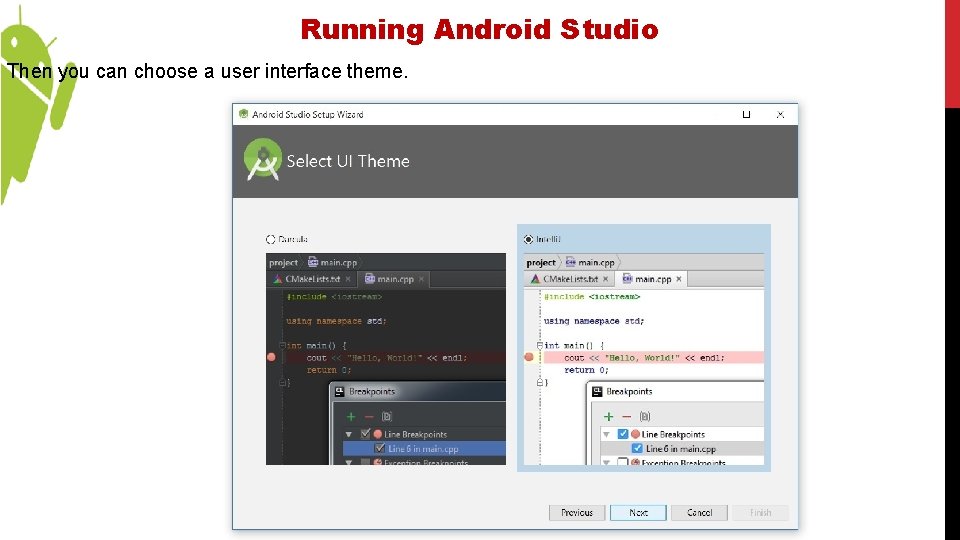Click code fold marker at int main light preview
Image resolution: width=960 pixels, height=540 pixels.
pyautogui.click(x=539, y=345)
